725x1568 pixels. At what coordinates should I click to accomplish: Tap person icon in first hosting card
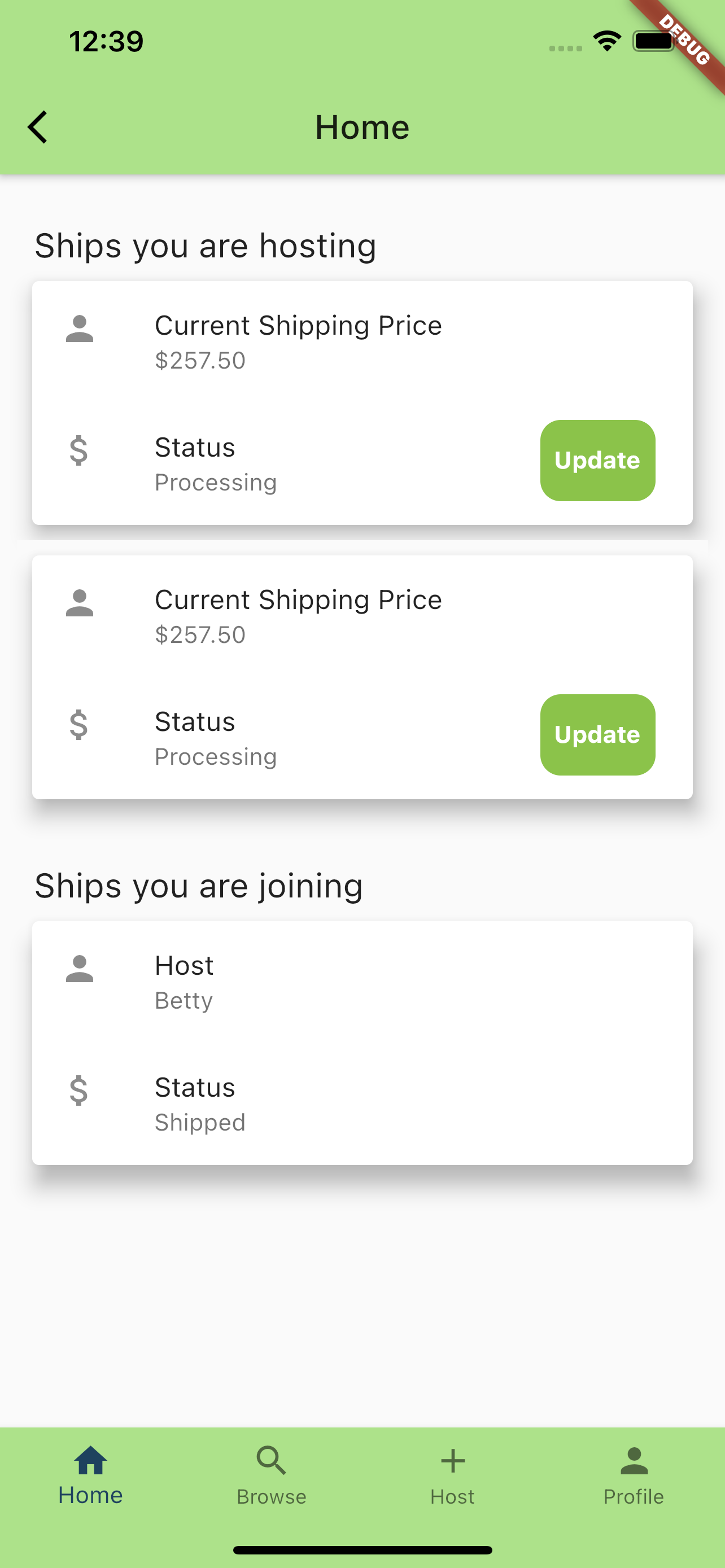[x=80, y=329]
